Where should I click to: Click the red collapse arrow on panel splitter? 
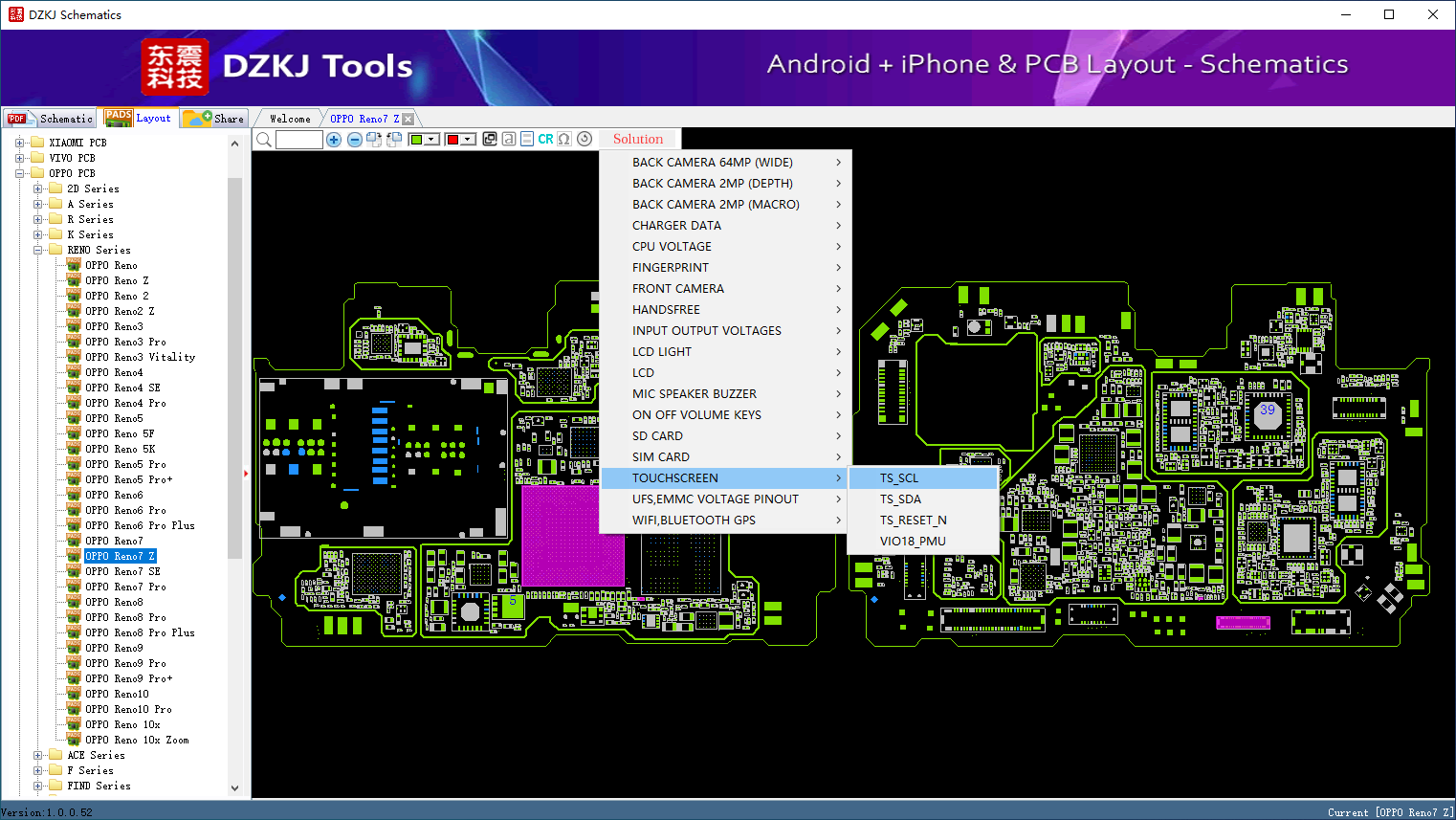click(x=246, y=473)
